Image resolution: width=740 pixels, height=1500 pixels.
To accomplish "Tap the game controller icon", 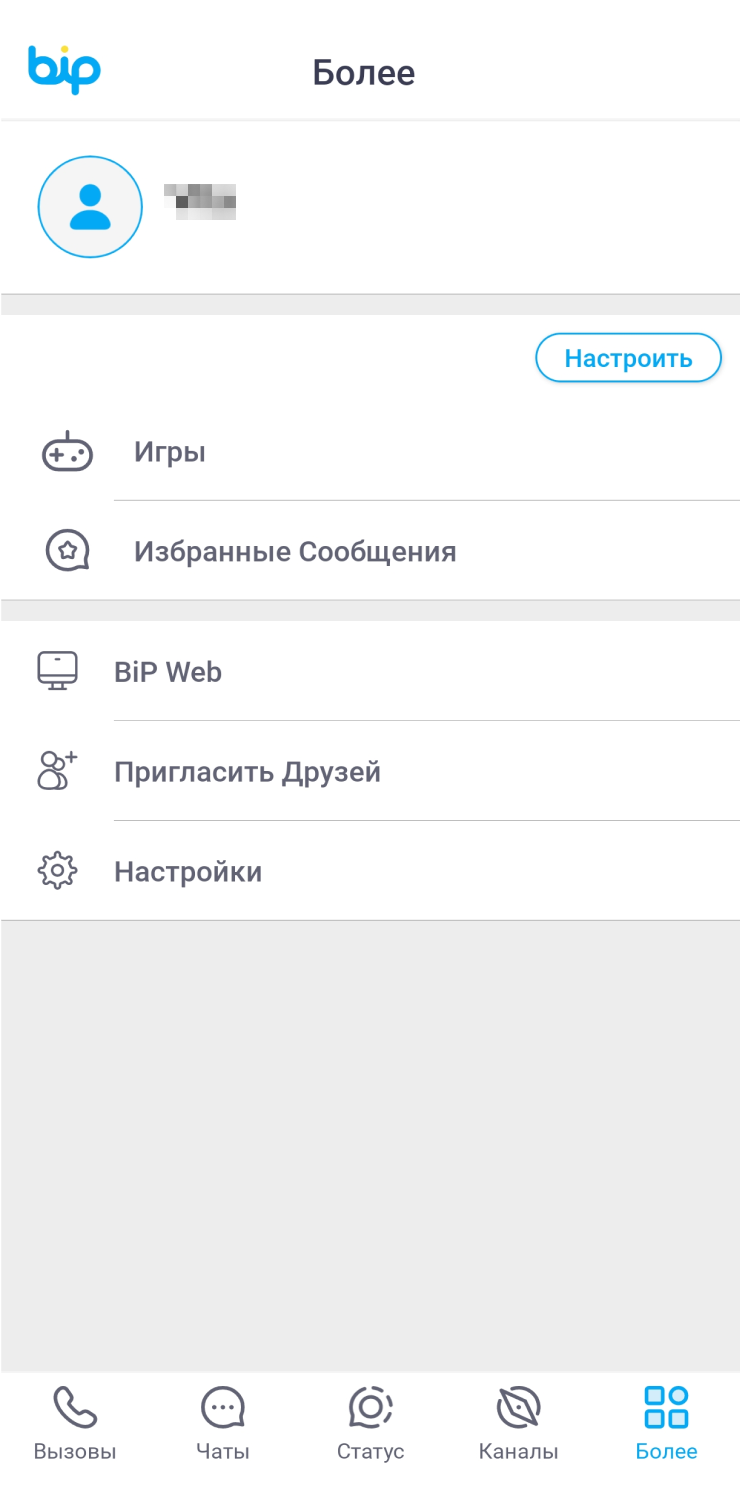I will tap(67, 452).
